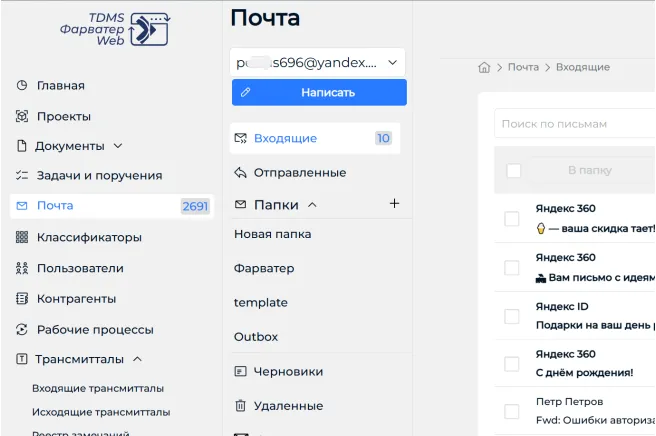
Task: Open Входящие трансмитталы submenu item
Action: coord(98,388)
